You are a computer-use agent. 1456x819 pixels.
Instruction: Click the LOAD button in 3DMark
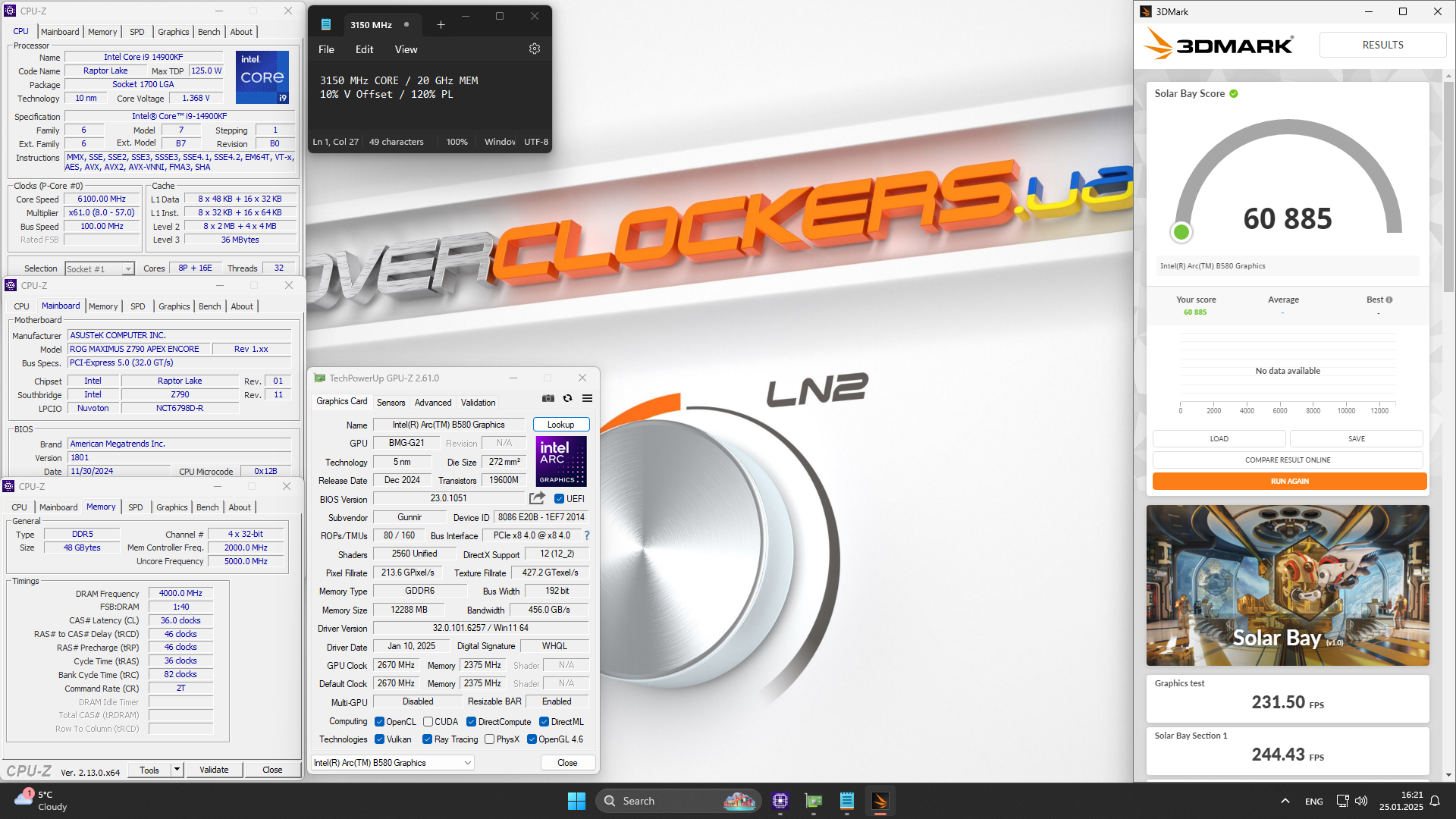click(1219, 438)
